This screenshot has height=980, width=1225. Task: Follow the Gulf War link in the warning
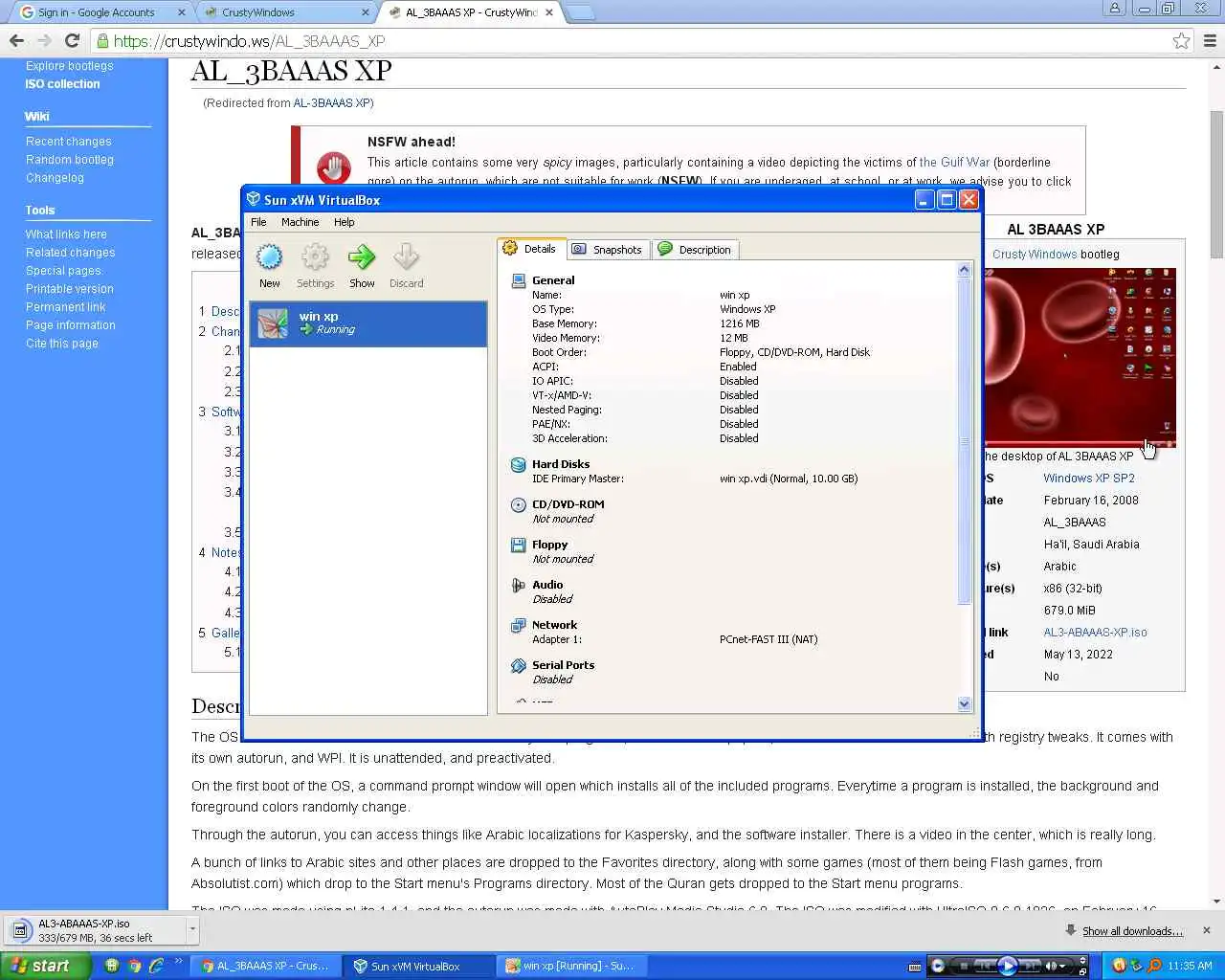(x=954, y=163)
